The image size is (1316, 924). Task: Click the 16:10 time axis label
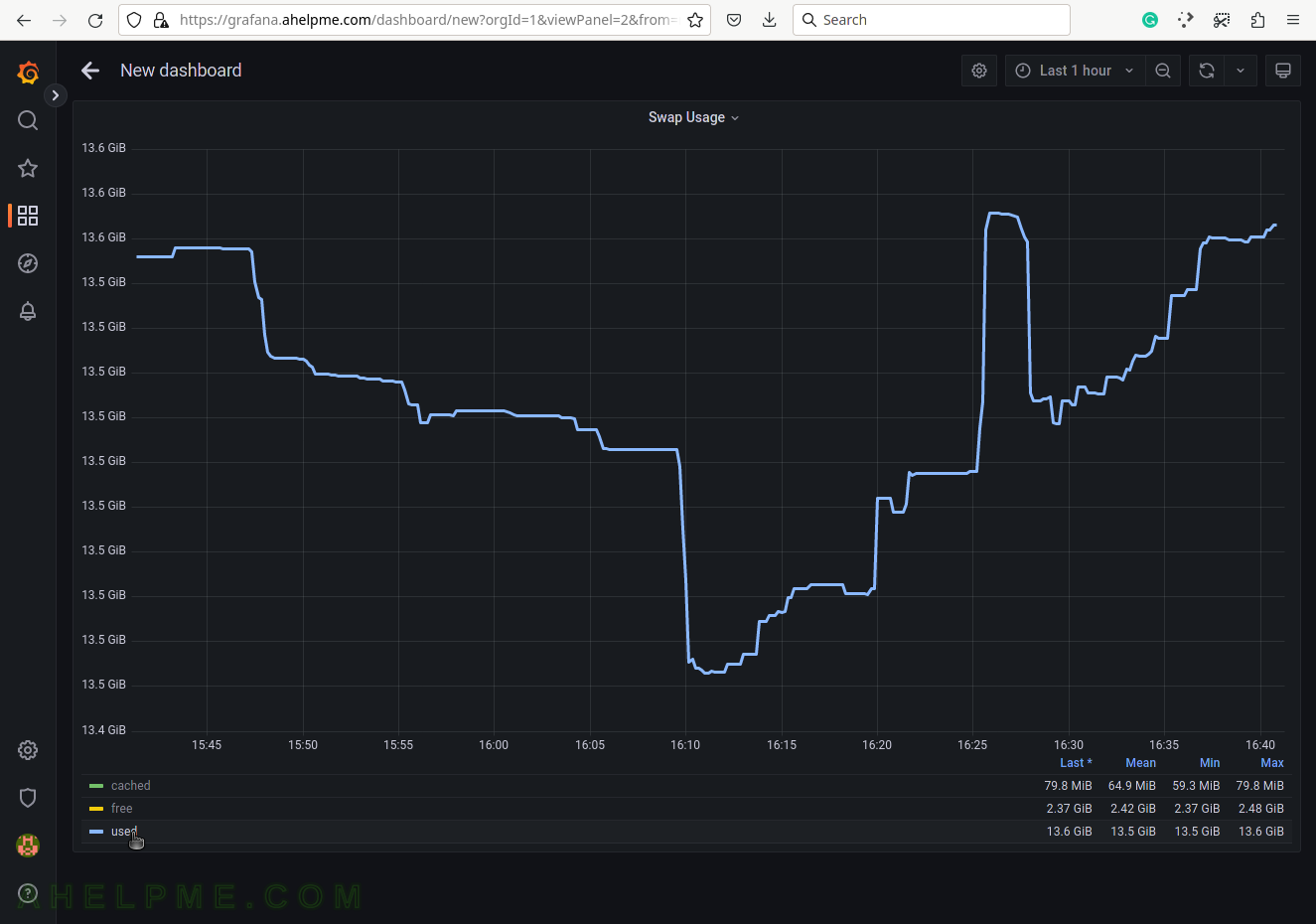click(685, 745)
